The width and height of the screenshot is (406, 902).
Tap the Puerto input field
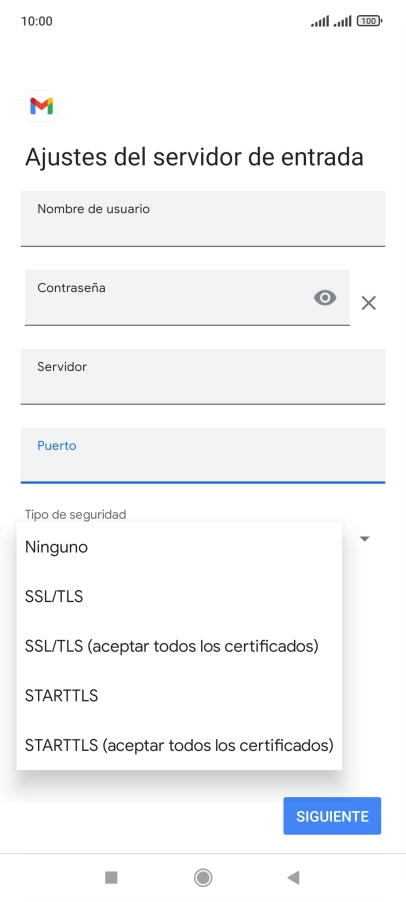(x=203, y=455)
